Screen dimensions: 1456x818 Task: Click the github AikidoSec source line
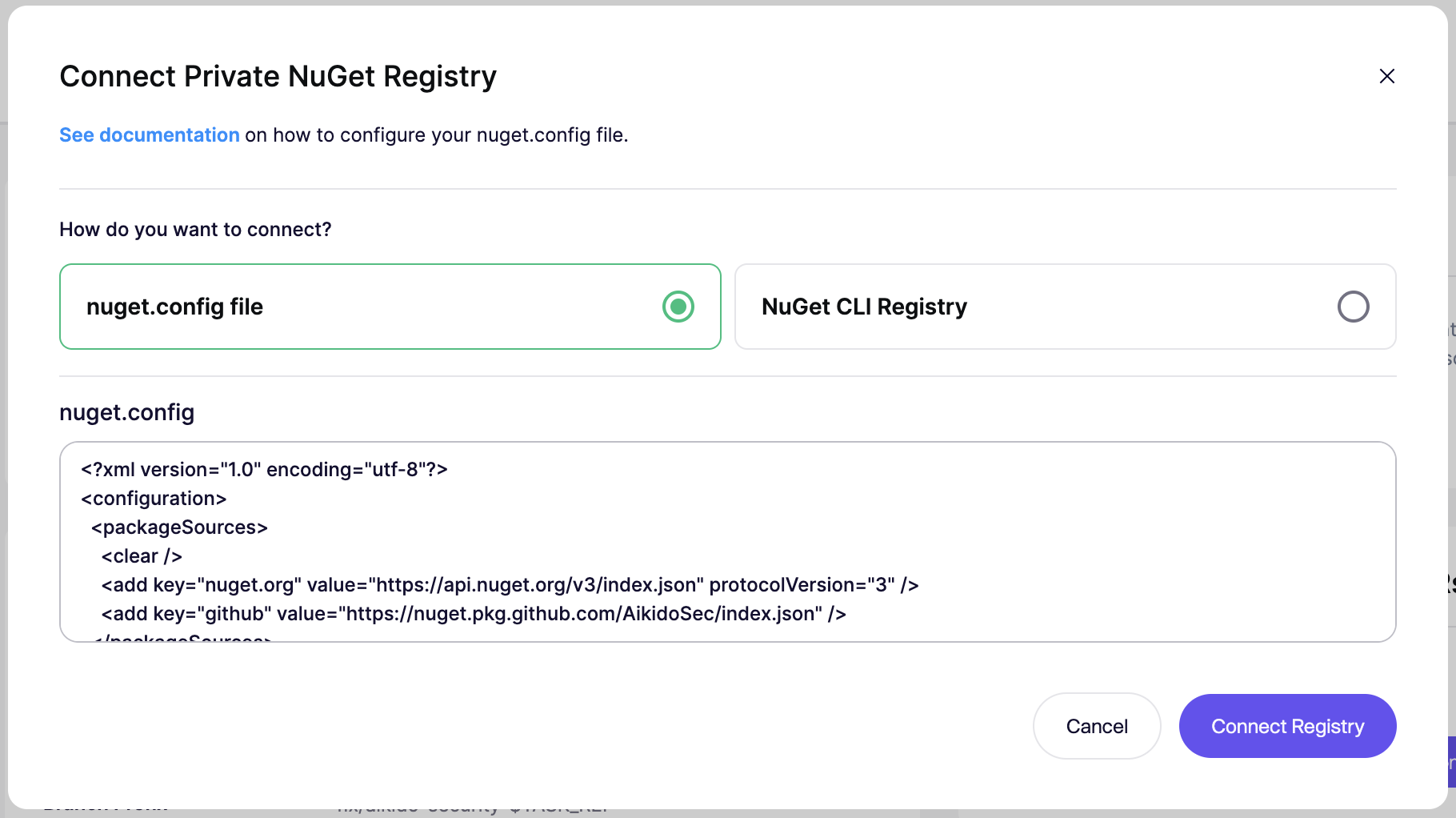474,614
